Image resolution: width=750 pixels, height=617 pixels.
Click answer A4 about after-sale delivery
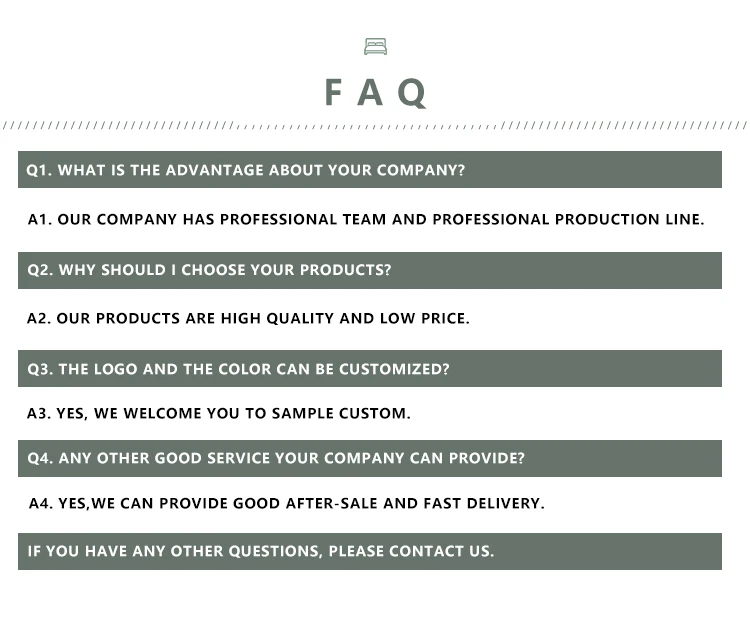click(287, 503)
